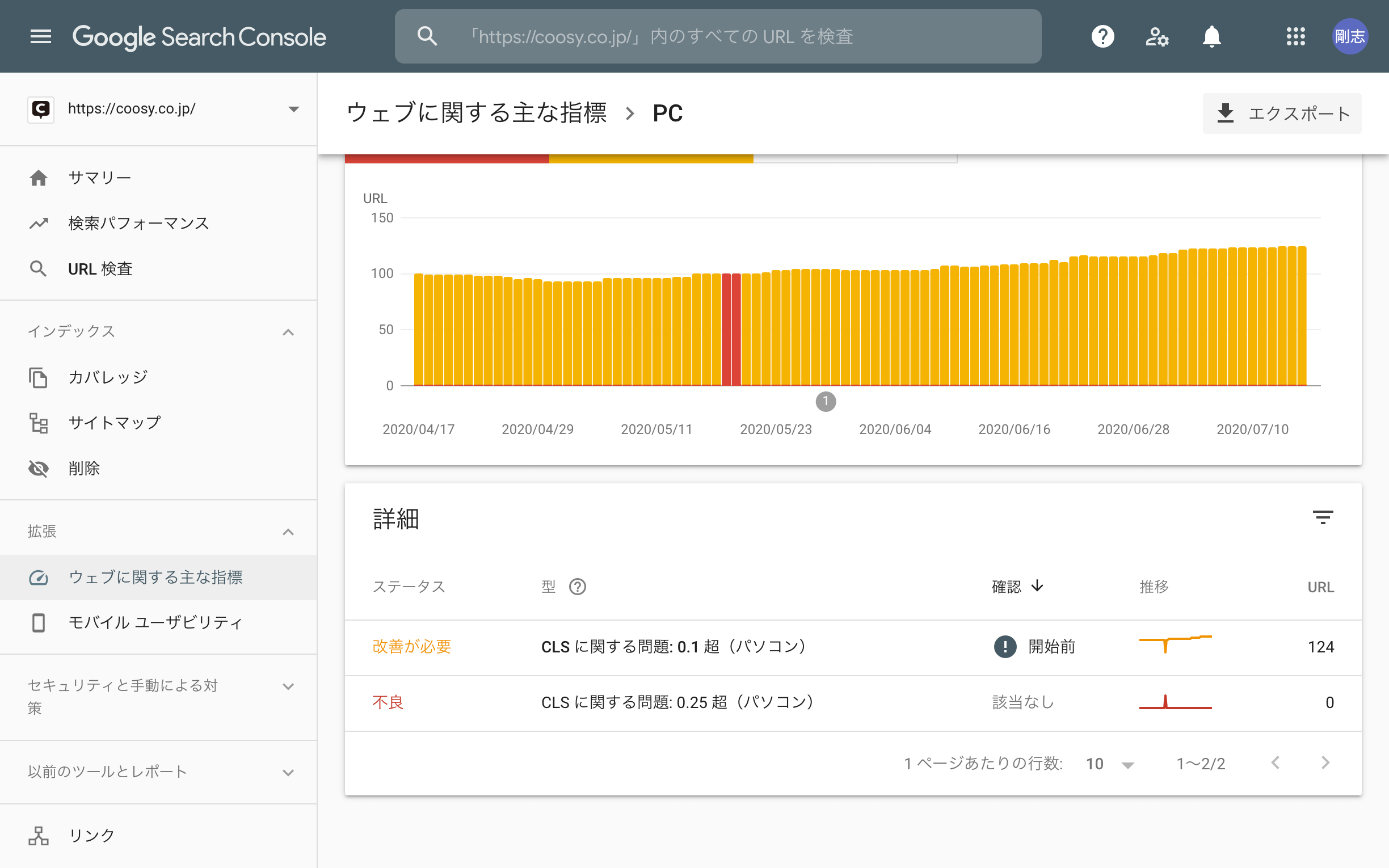Click URL count 124
The image size is (1389, 868).
(1320, 647)
